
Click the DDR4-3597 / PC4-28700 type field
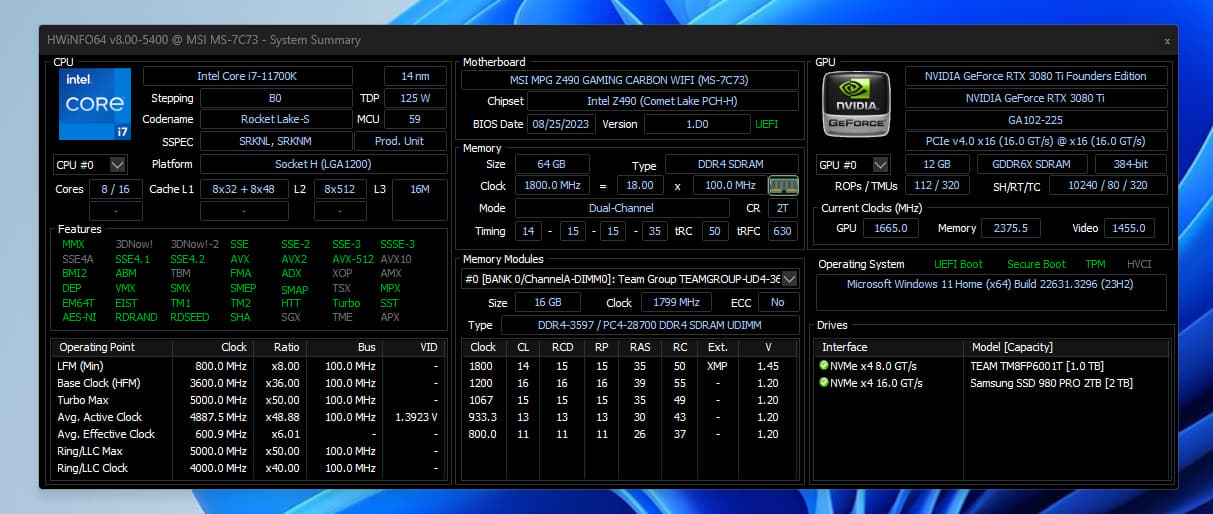click(x=650, y=325)
